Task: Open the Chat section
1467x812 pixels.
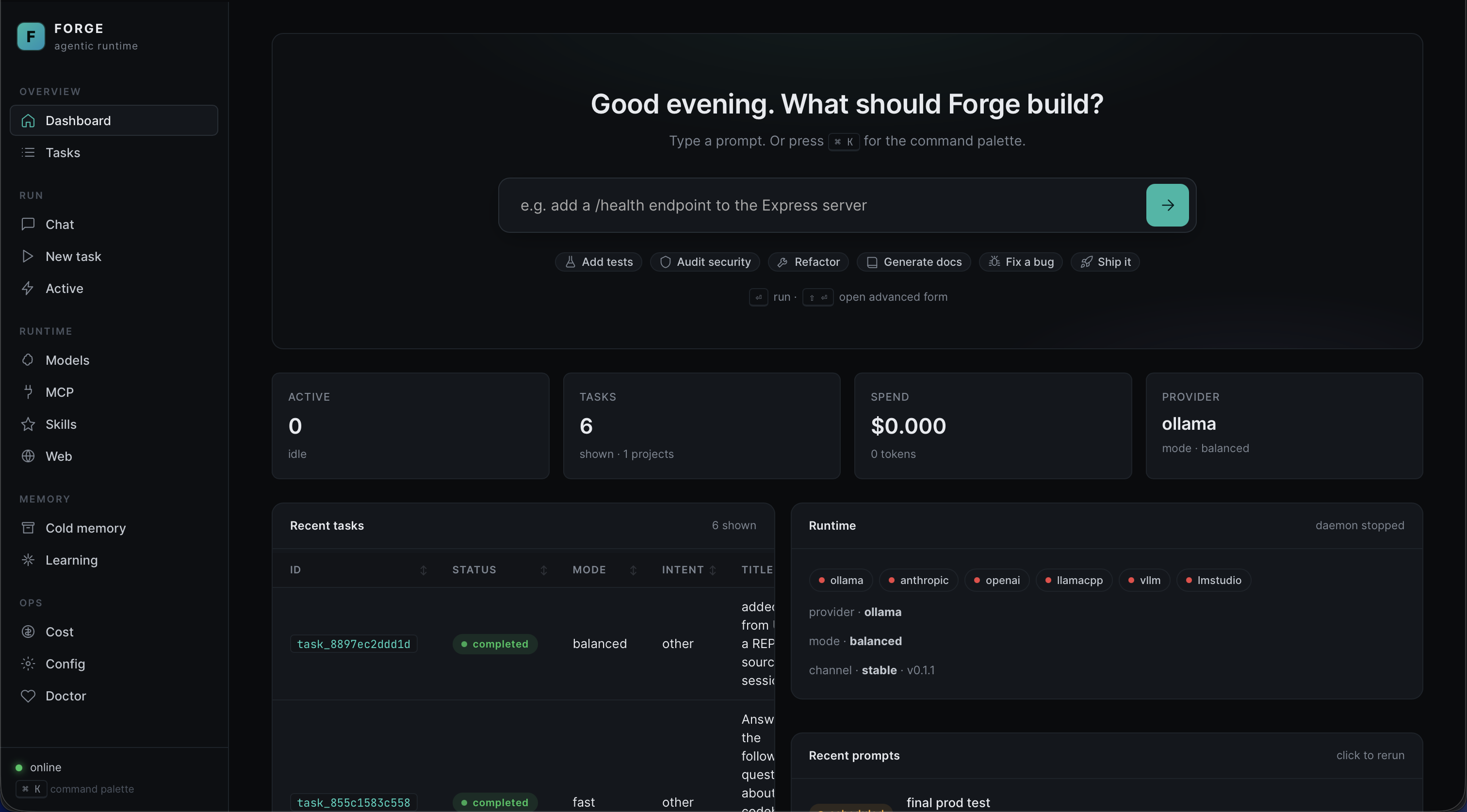Action: [59, 224]
